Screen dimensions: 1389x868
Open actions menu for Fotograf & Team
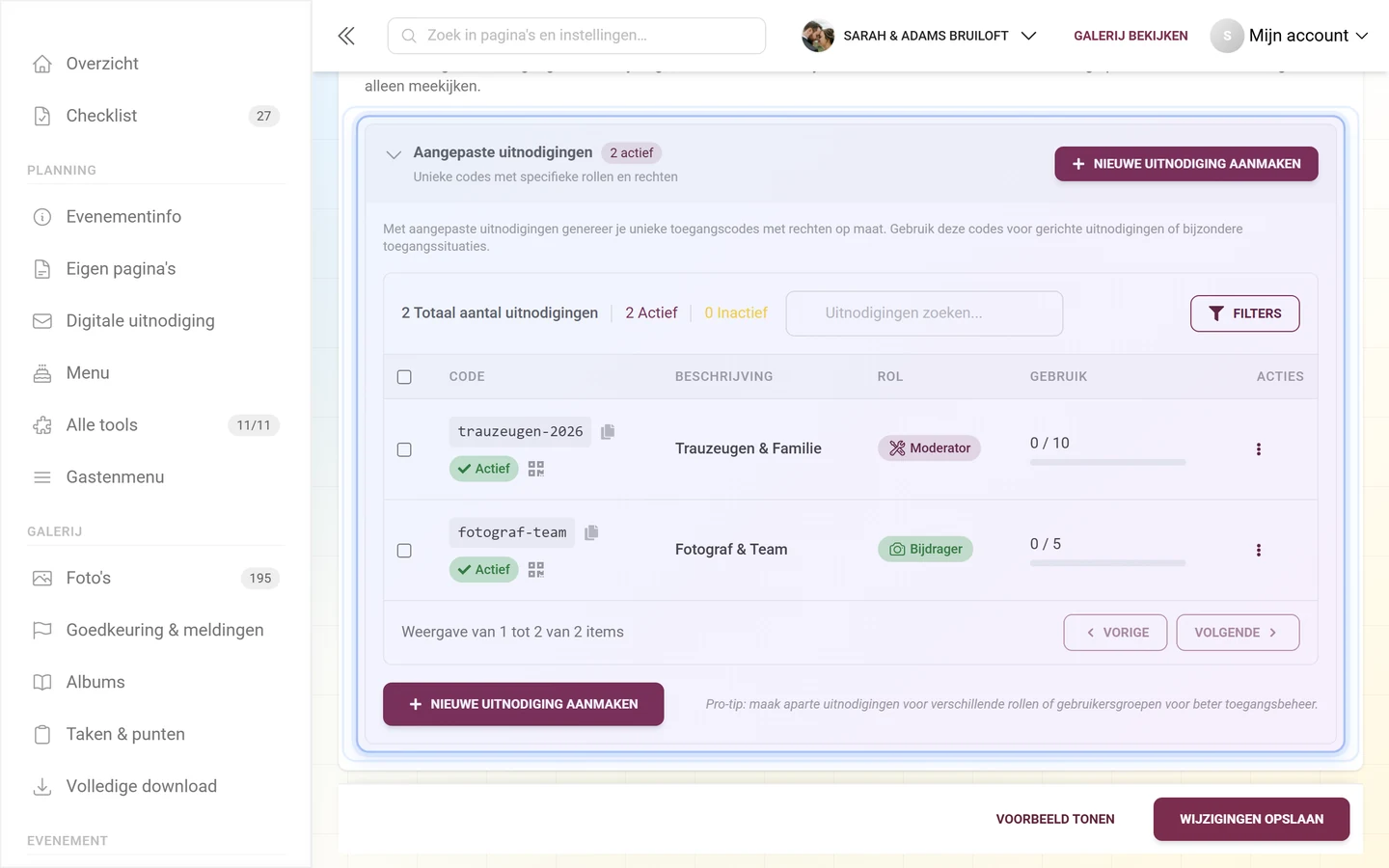click(1259, 550)
